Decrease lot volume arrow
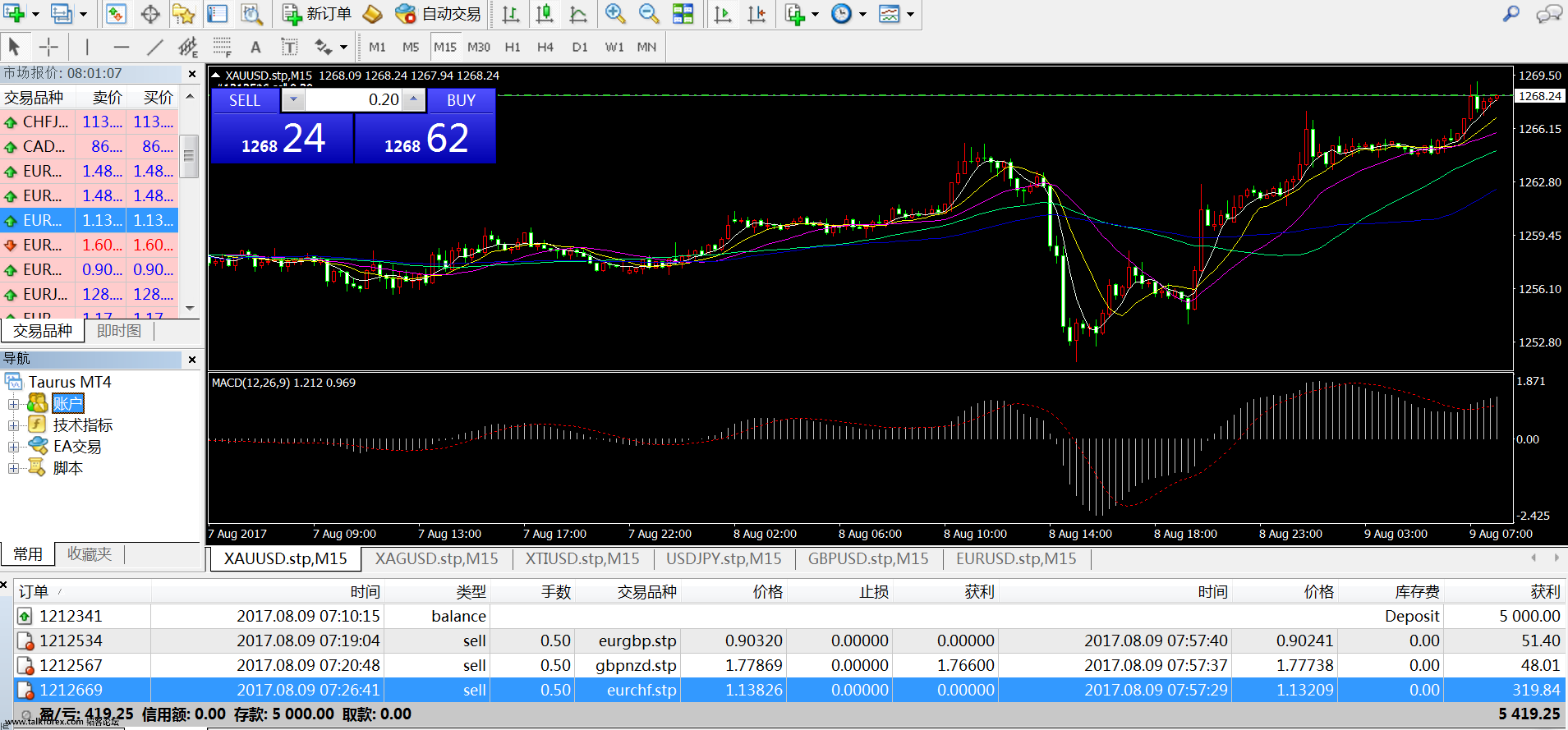Screen dimensions: 1568x730 [x=293, y=100]
